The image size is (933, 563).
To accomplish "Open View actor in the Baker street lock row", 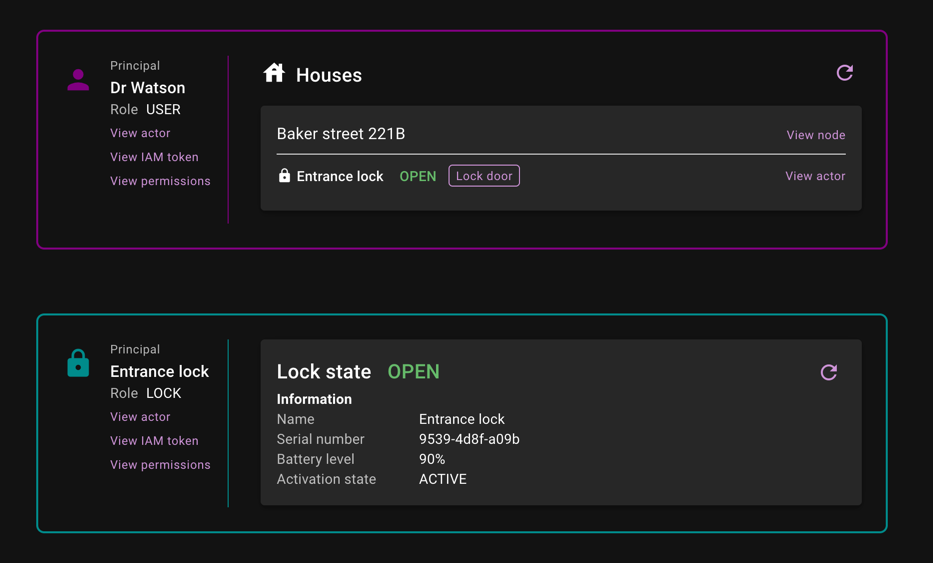I will click(x=815, y=176).
